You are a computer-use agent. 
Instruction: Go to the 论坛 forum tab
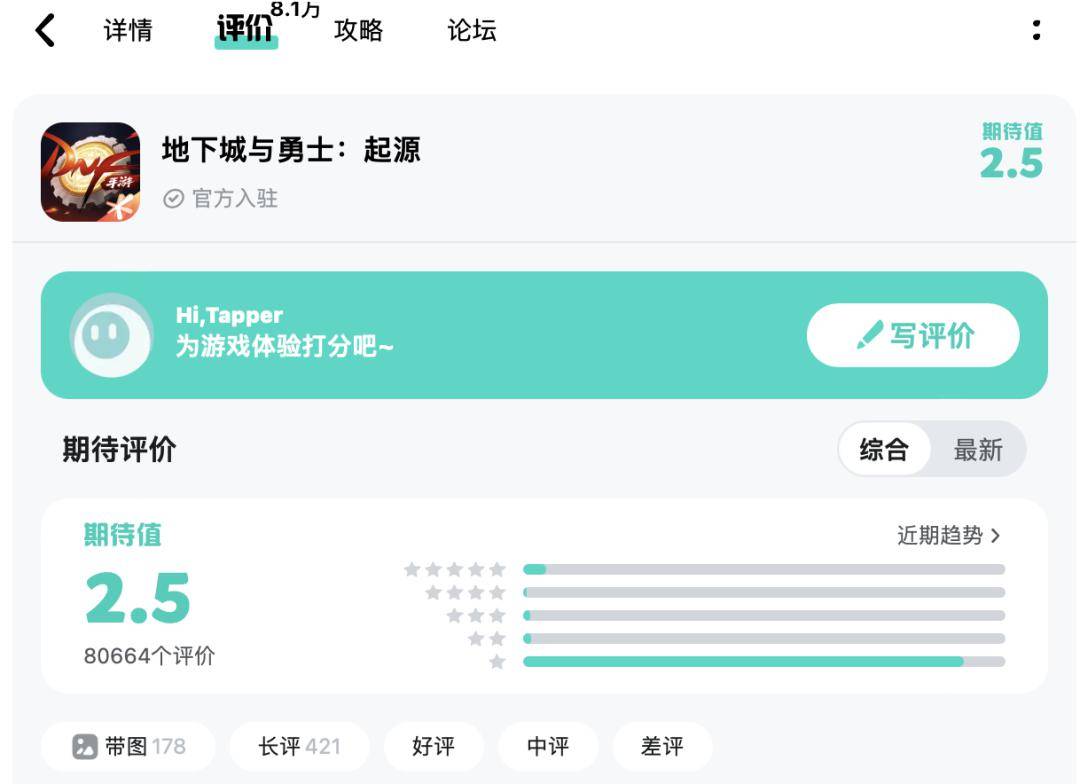tap(472, 30)
